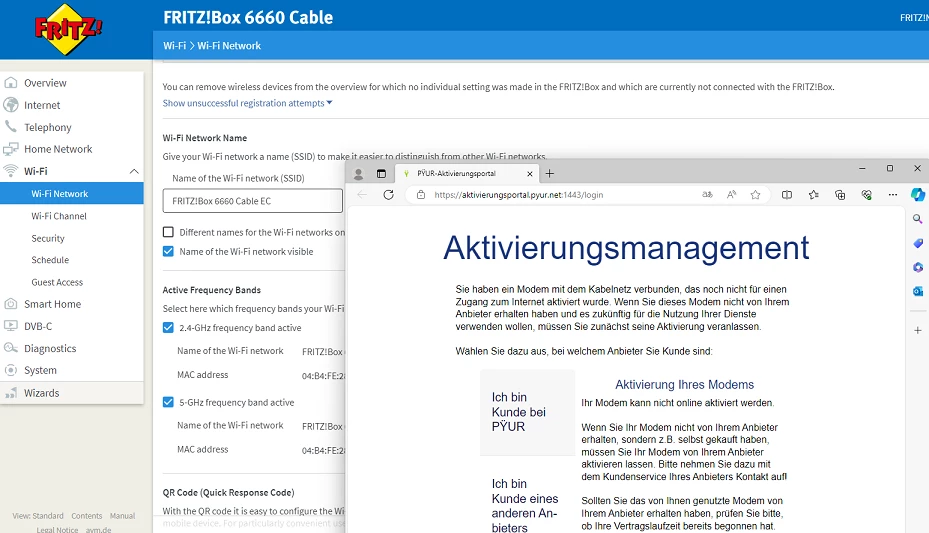Click the Read aloud icon
929x533 pixels.
[x=731, y=195]
